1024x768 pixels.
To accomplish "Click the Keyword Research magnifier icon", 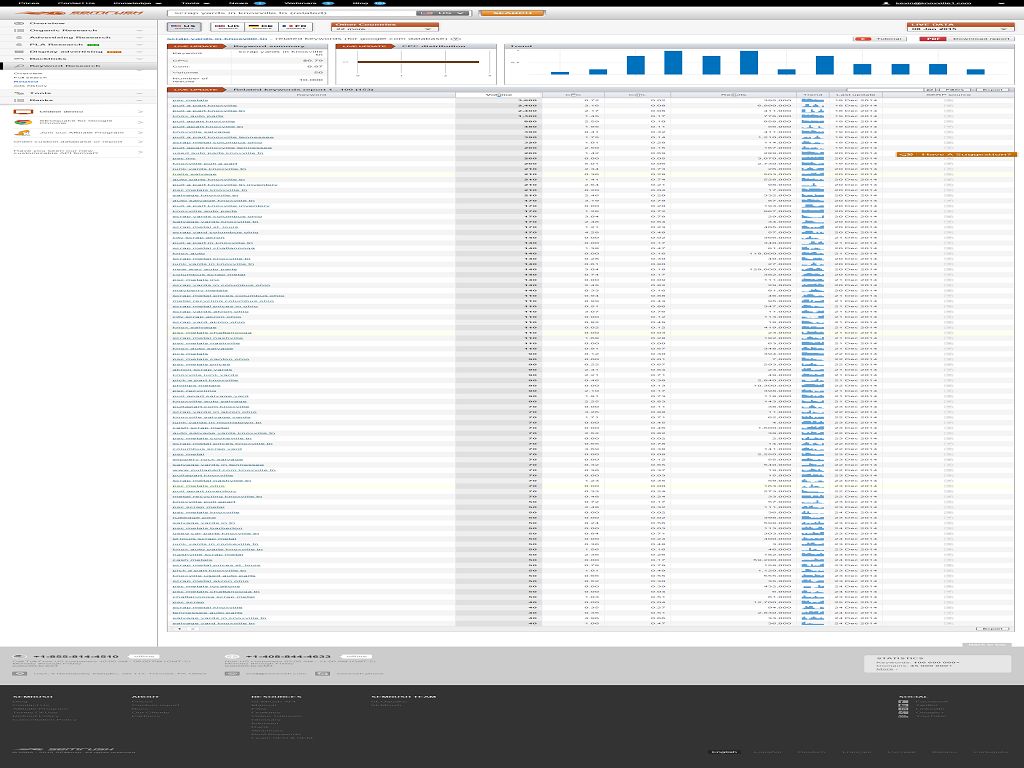I will (20, 66).
